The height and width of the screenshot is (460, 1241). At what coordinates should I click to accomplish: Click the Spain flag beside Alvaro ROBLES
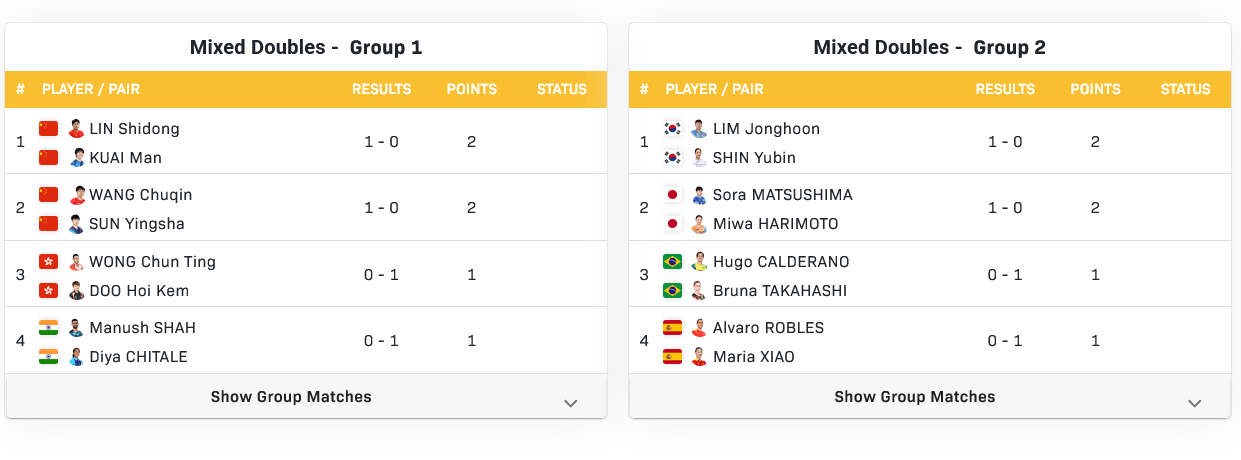click(x=672, y=328)
